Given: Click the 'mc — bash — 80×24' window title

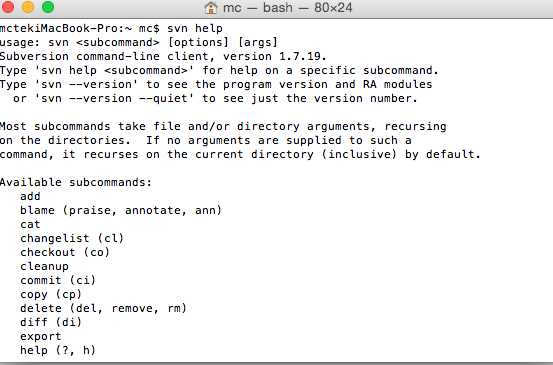Looking at the screenshot, I should tap(287, 7).
